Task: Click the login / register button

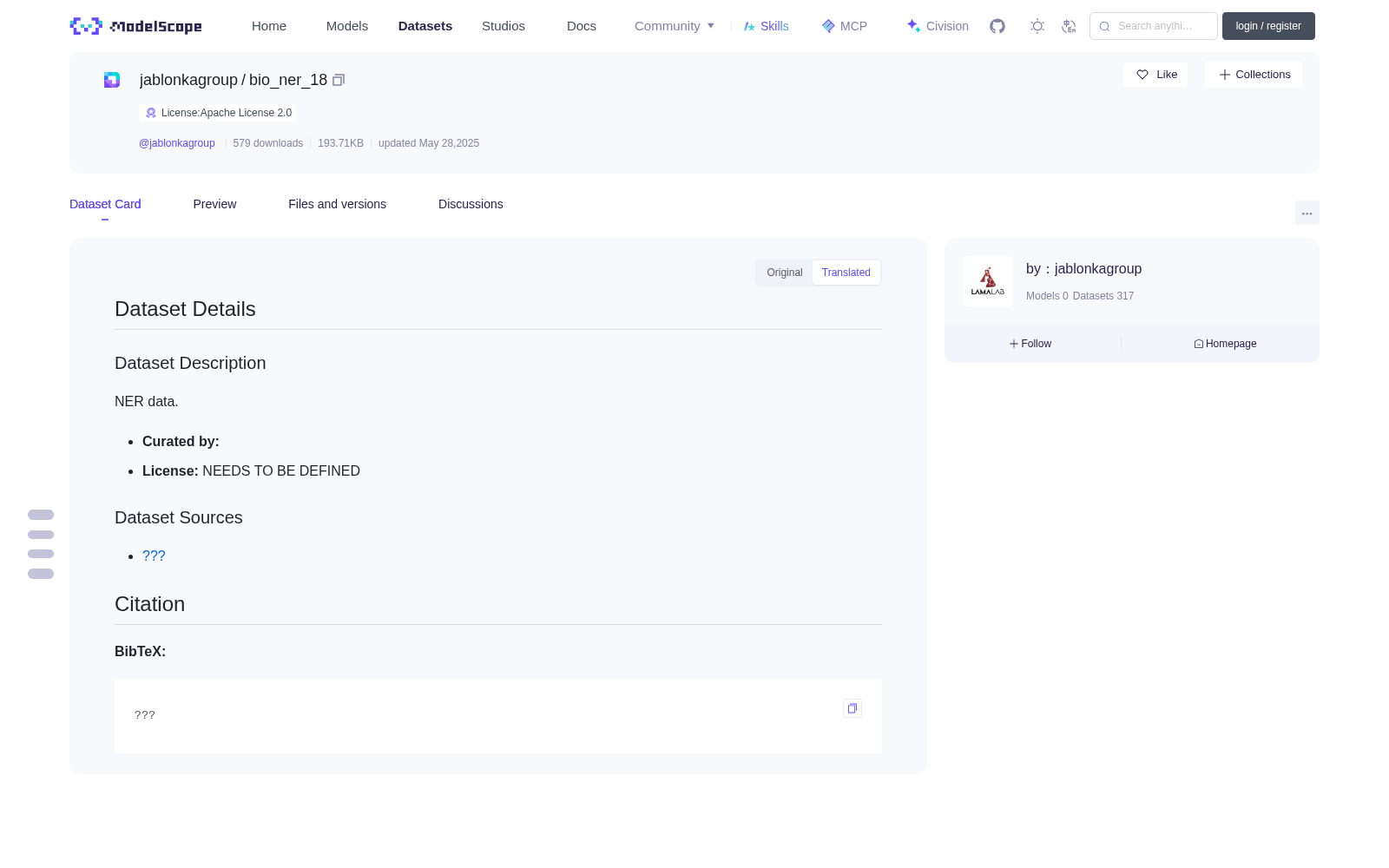Action: (1268, 26)
